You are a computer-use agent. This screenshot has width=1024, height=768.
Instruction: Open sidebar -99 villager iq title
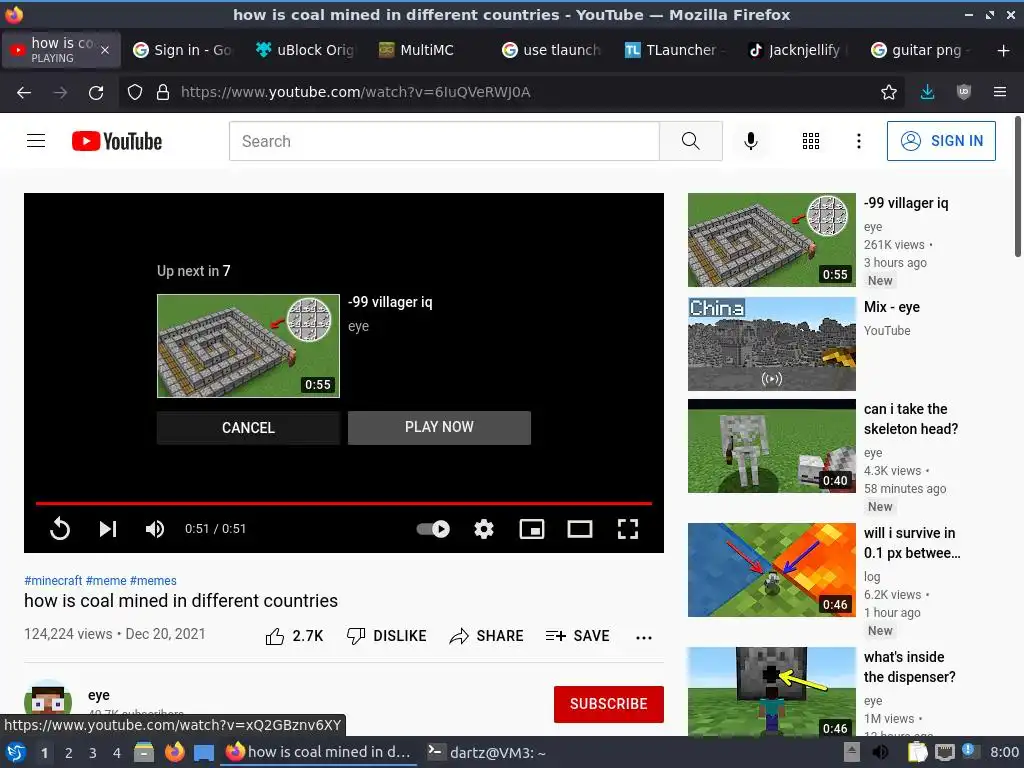coord(906,203)
